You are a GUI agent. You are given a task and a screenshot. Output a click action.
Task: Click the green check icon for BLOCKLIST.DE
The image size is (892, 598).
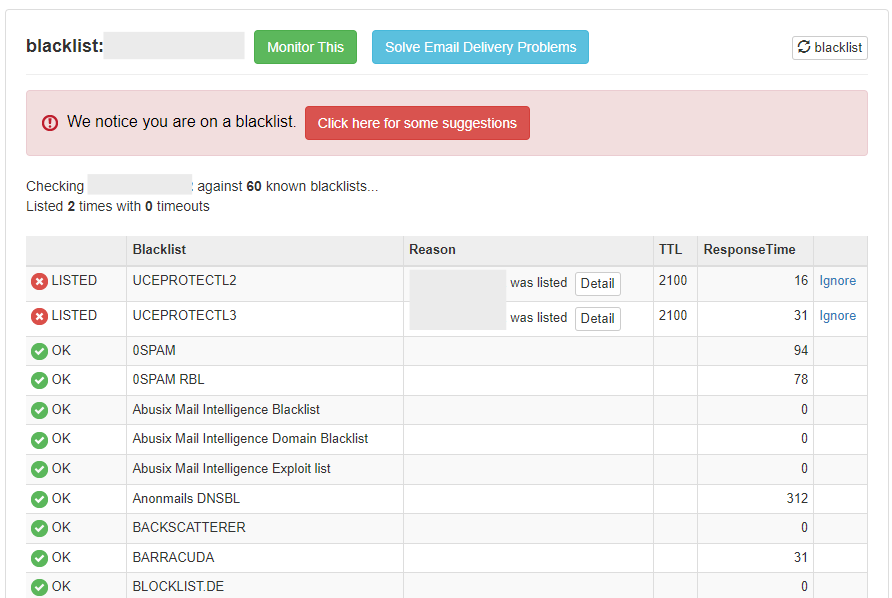click(x=39, y=587)
